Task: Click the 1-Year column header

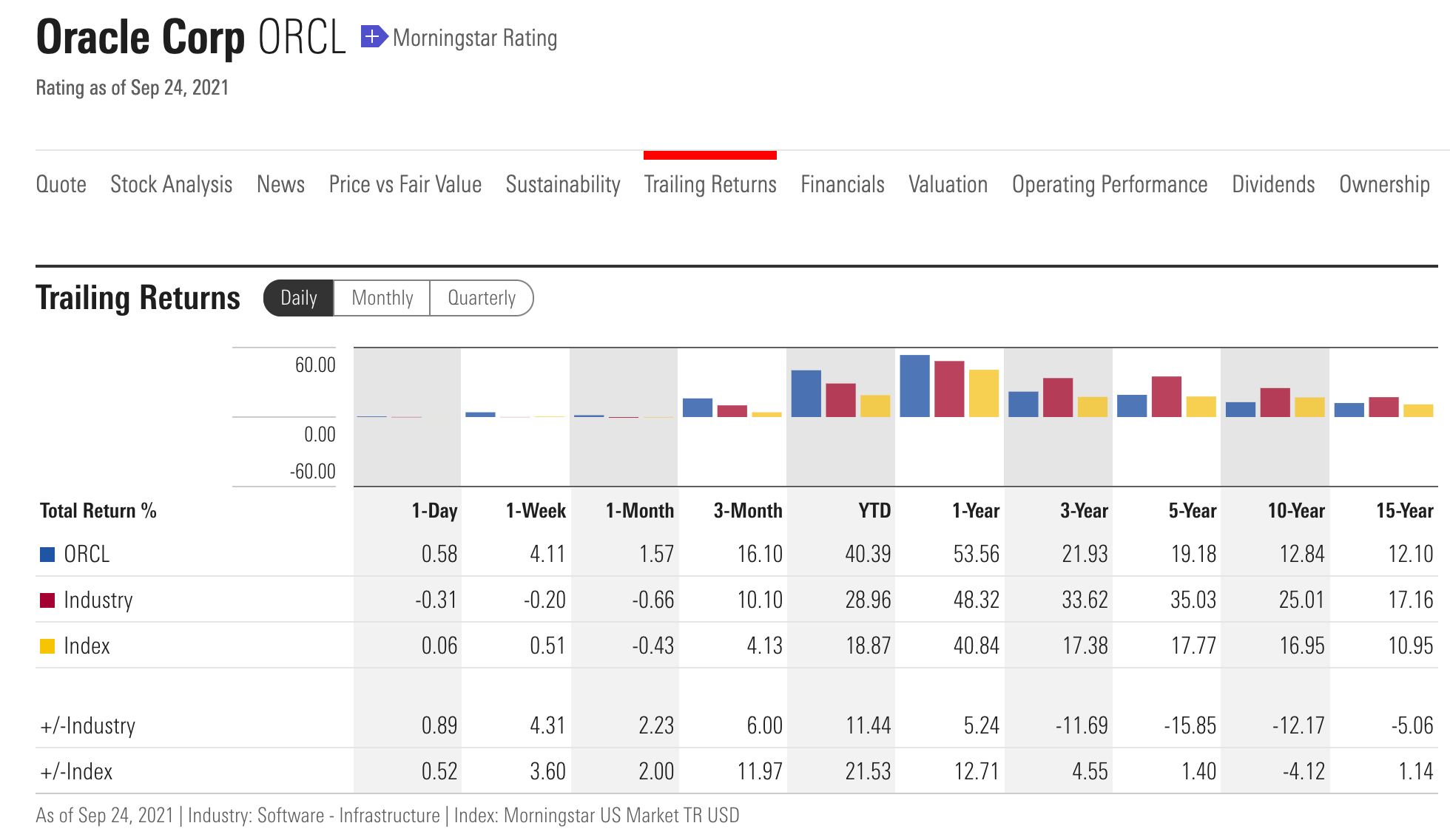Action: pyautogui.click(x=976, y=510)
